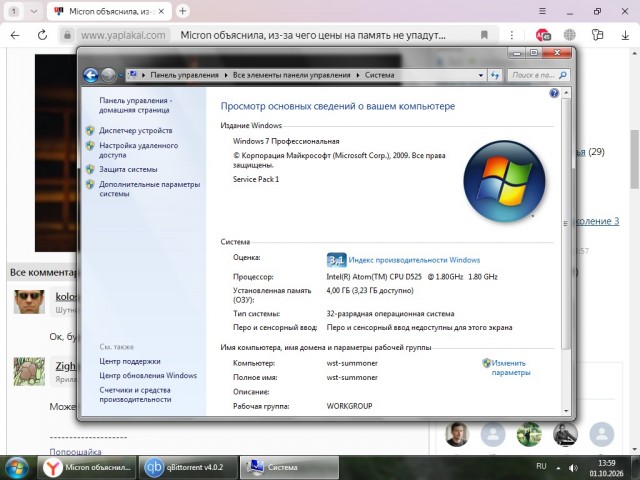
Task: Click the shield icon beside 'Настройка удаленного доступа'
Action: point(90,146)
